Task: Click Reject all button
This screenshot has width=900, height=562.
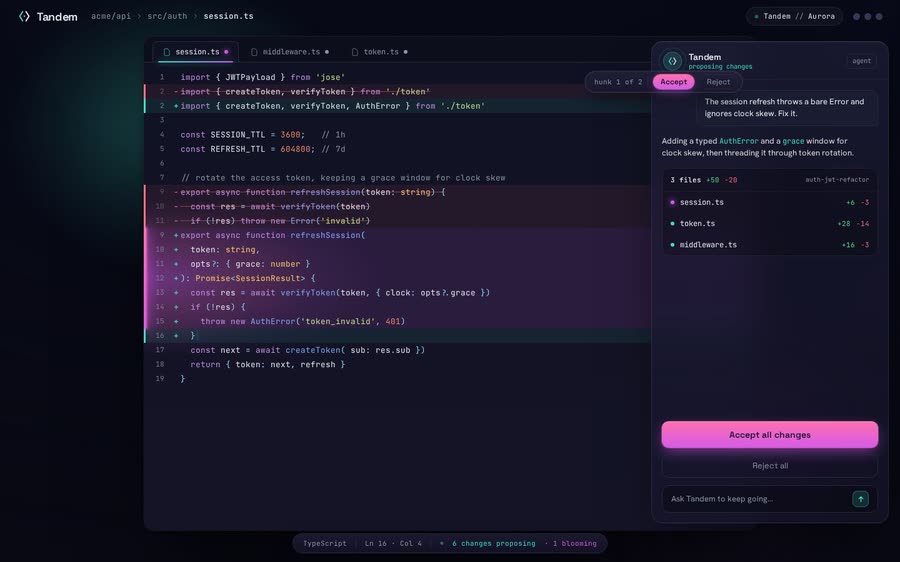Action: click(770, 466)
